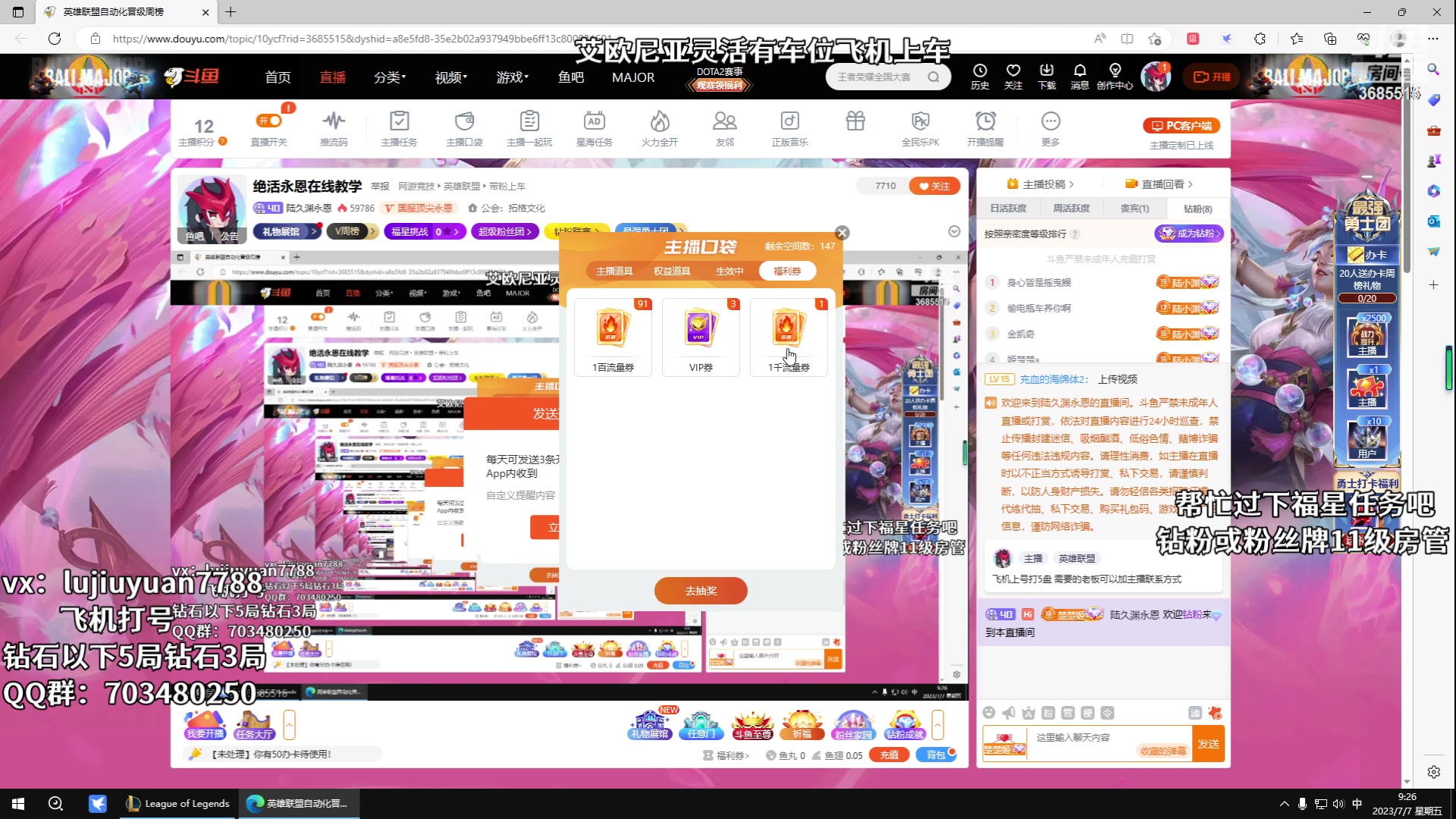Click the chat input field
Viewport: 1456px width, 819px height.
click(1109, 744)
